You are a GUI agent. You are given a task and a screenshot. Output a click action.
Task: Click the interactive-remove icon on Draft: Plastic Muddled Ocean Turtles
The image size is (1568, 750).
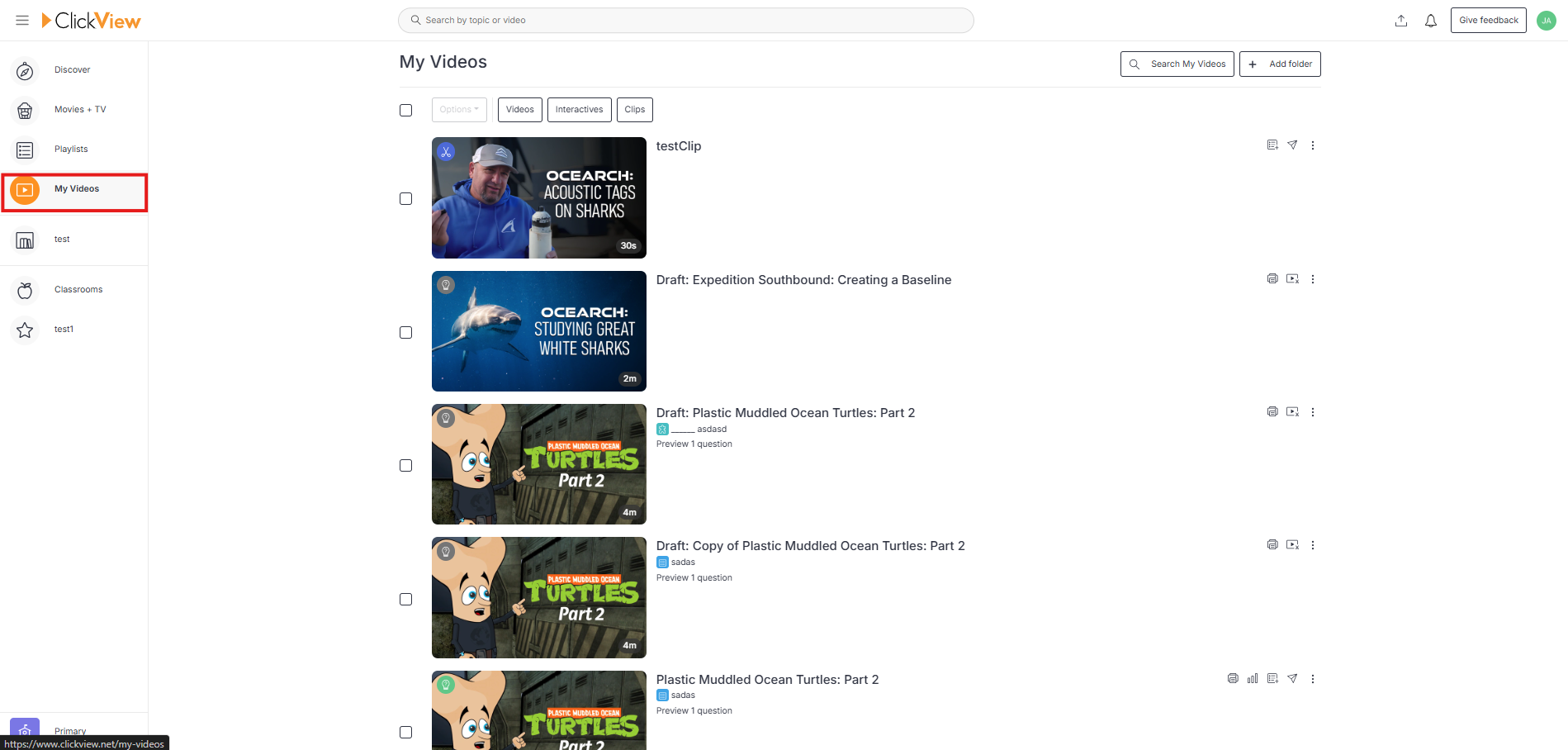coord(1292,411)
